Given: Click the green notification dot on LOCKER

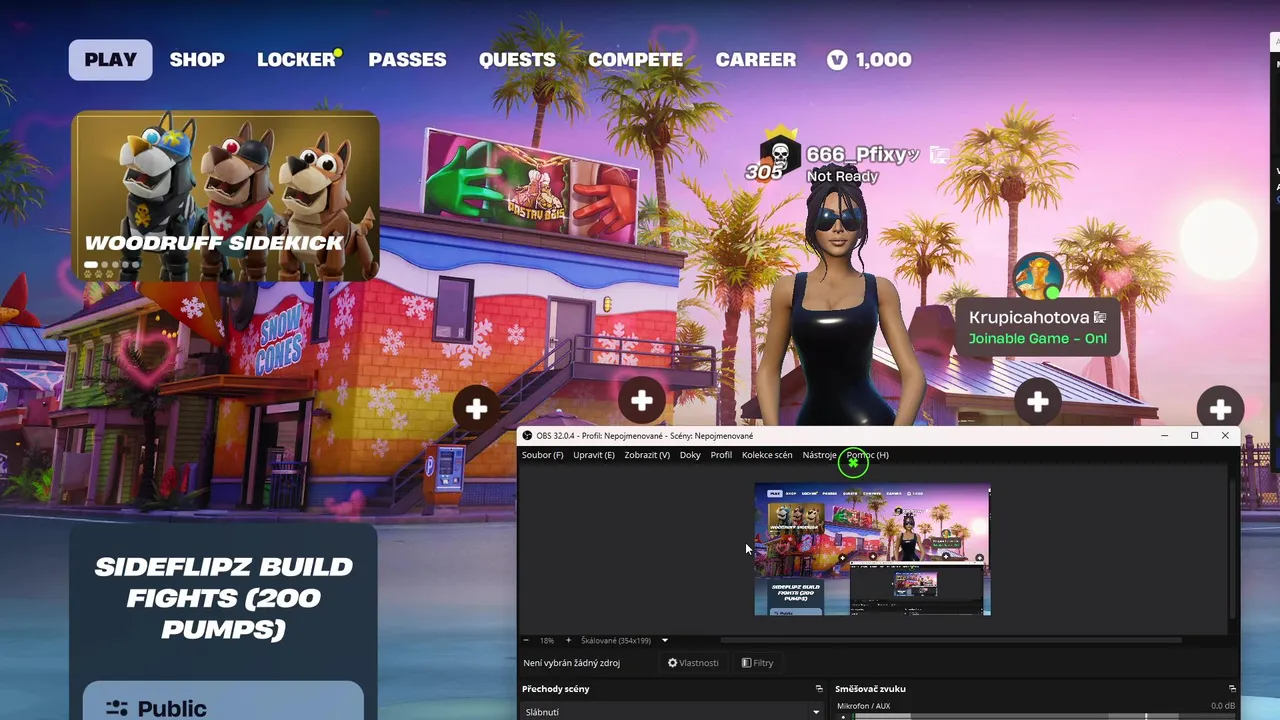Looking at the screenshot, I should tap(338, 52).
